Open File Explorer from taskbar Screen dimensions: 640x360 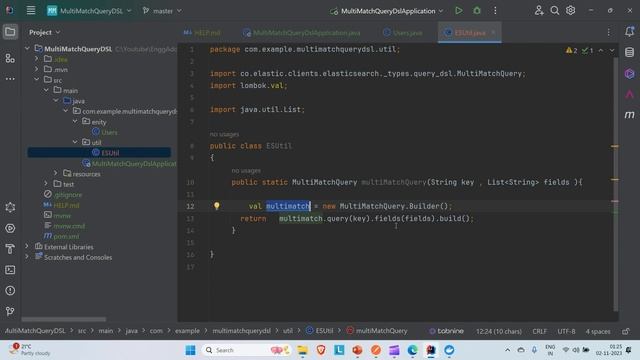(302, 350)
